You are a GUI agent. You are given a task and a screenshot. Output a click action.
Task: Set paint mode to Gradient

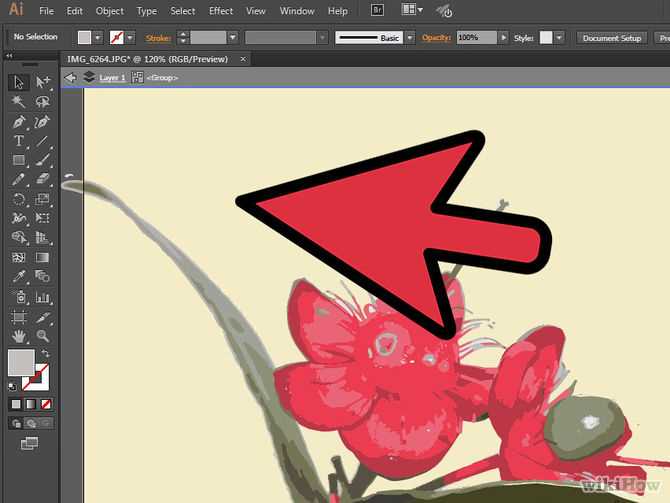[31, 404]
